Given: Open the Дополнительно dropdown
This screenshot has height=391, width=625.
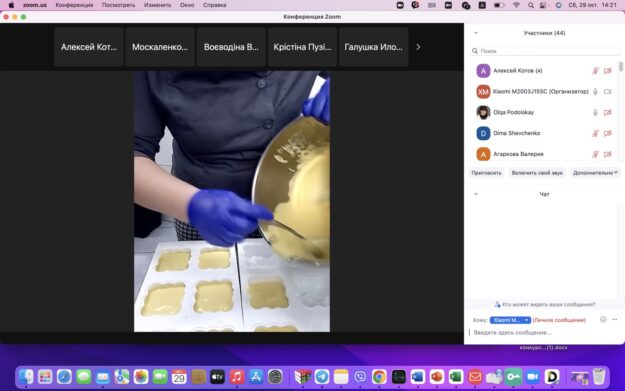Looking at the screenshot, I should tap(595, 173).
